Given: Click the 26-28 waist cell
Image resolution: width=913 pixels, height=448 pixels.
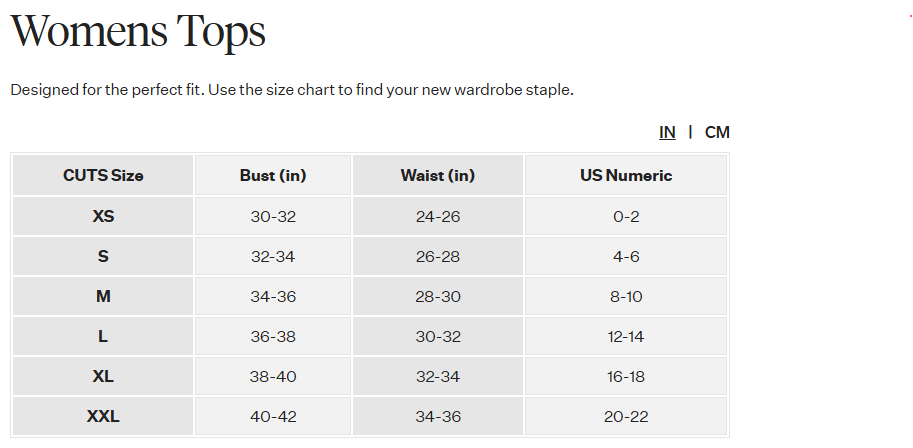Looking at the screenshot, I should pos(438,256).
